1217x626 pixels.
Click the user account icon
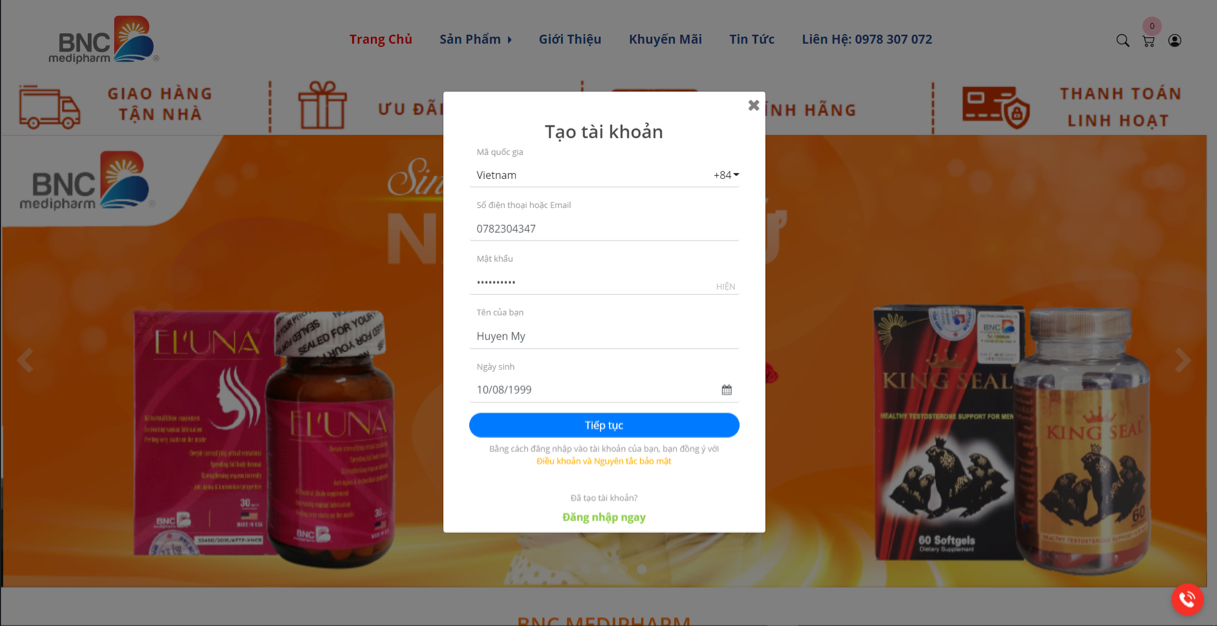1174,40
